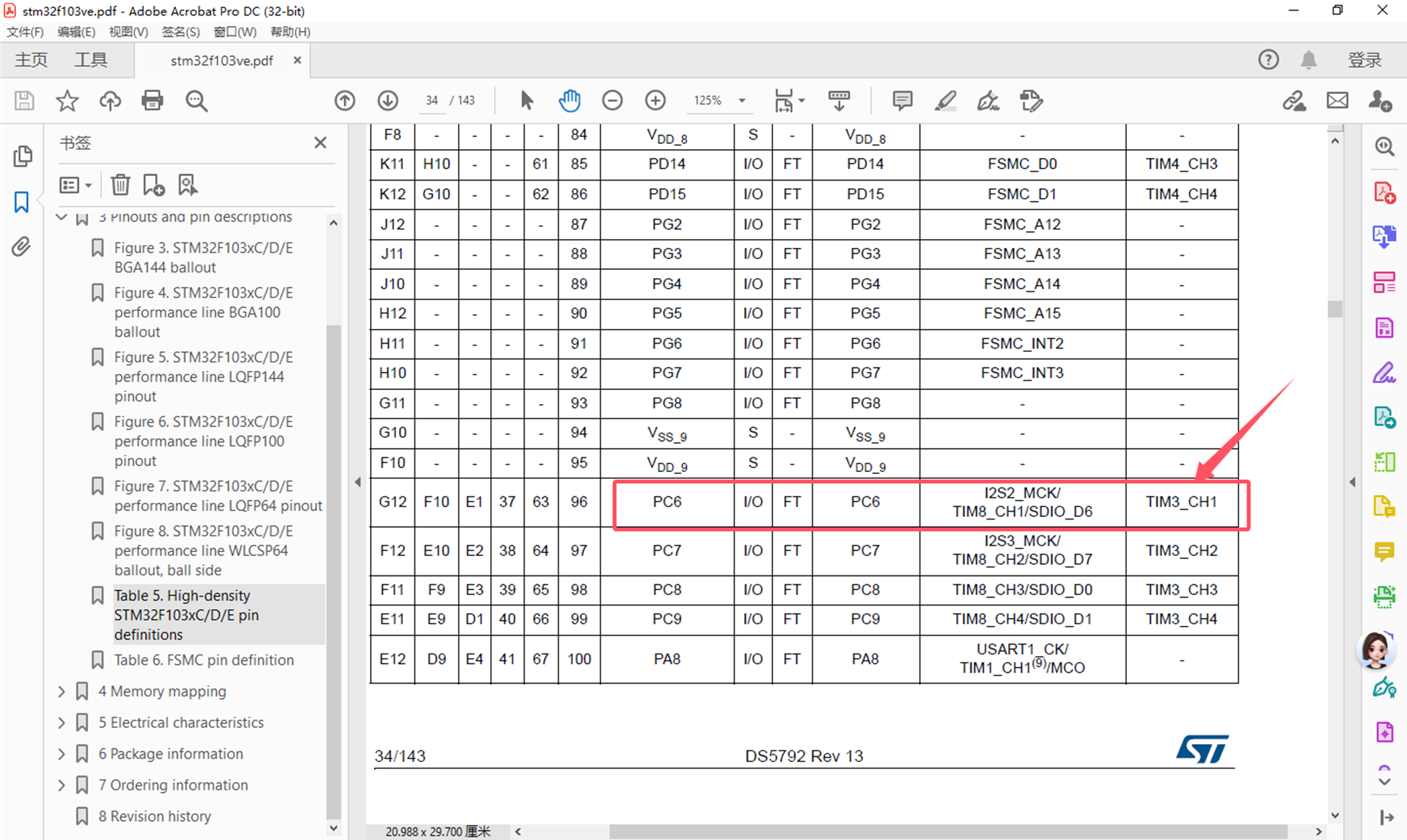Viewport: 1407px width, 840px height.
Task: Click the 登录 sign-in button
Action: coord(1364,60)
